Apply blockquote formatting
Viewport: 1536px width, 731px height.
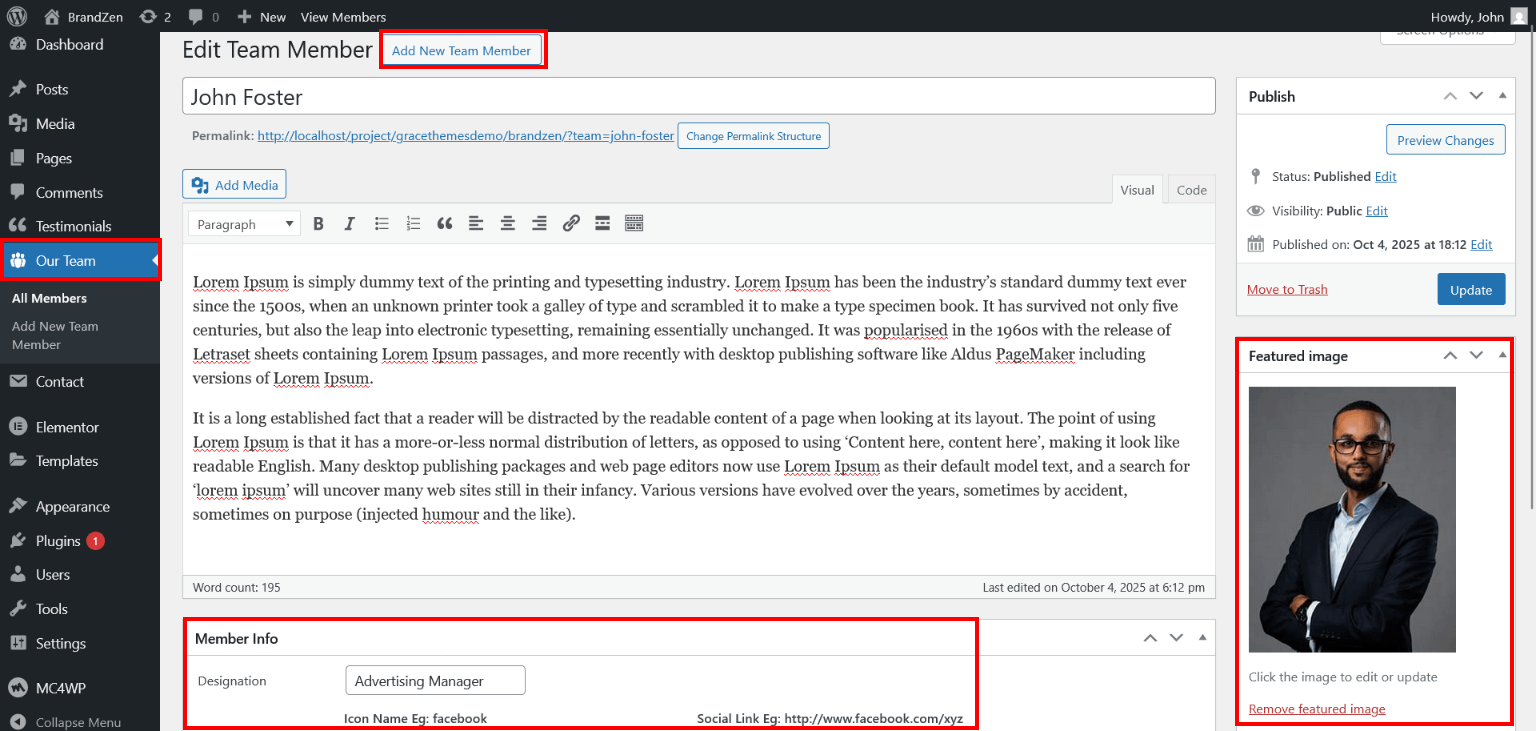(x=445, y=224)
